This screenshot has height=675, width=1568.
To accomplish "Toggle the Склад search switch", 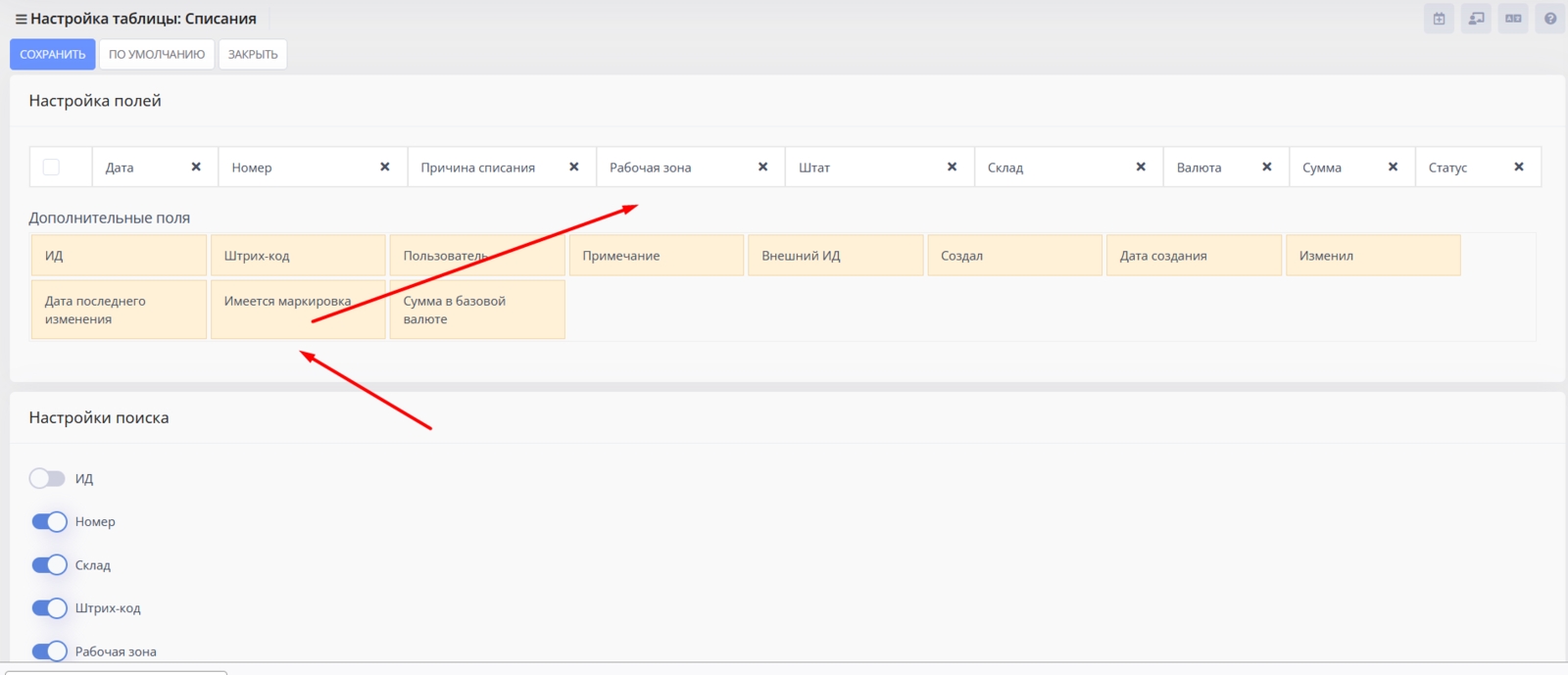I will pos(49,564).
